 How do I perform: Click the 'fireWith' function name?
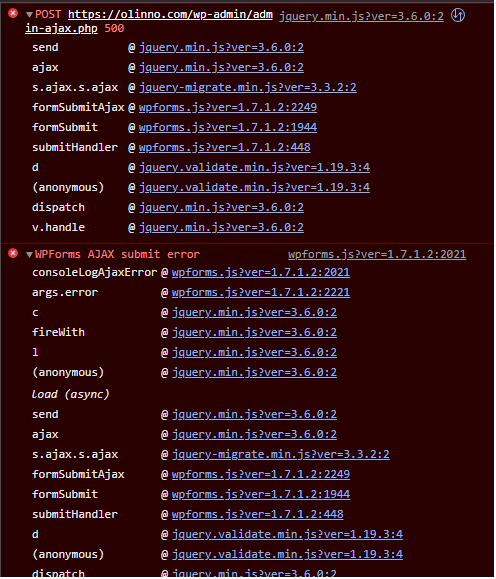[58, 332]
